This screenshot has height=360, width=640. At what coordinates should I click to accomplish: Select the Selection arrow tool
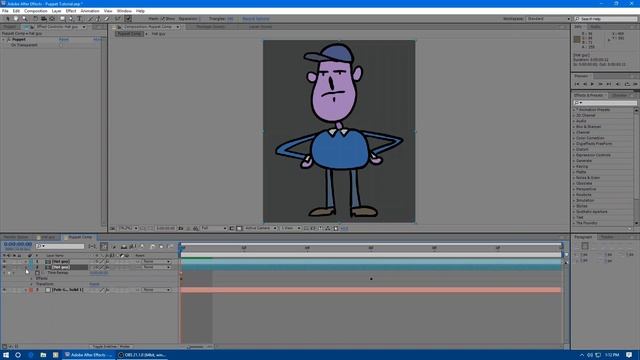click(x=7, y=19)
